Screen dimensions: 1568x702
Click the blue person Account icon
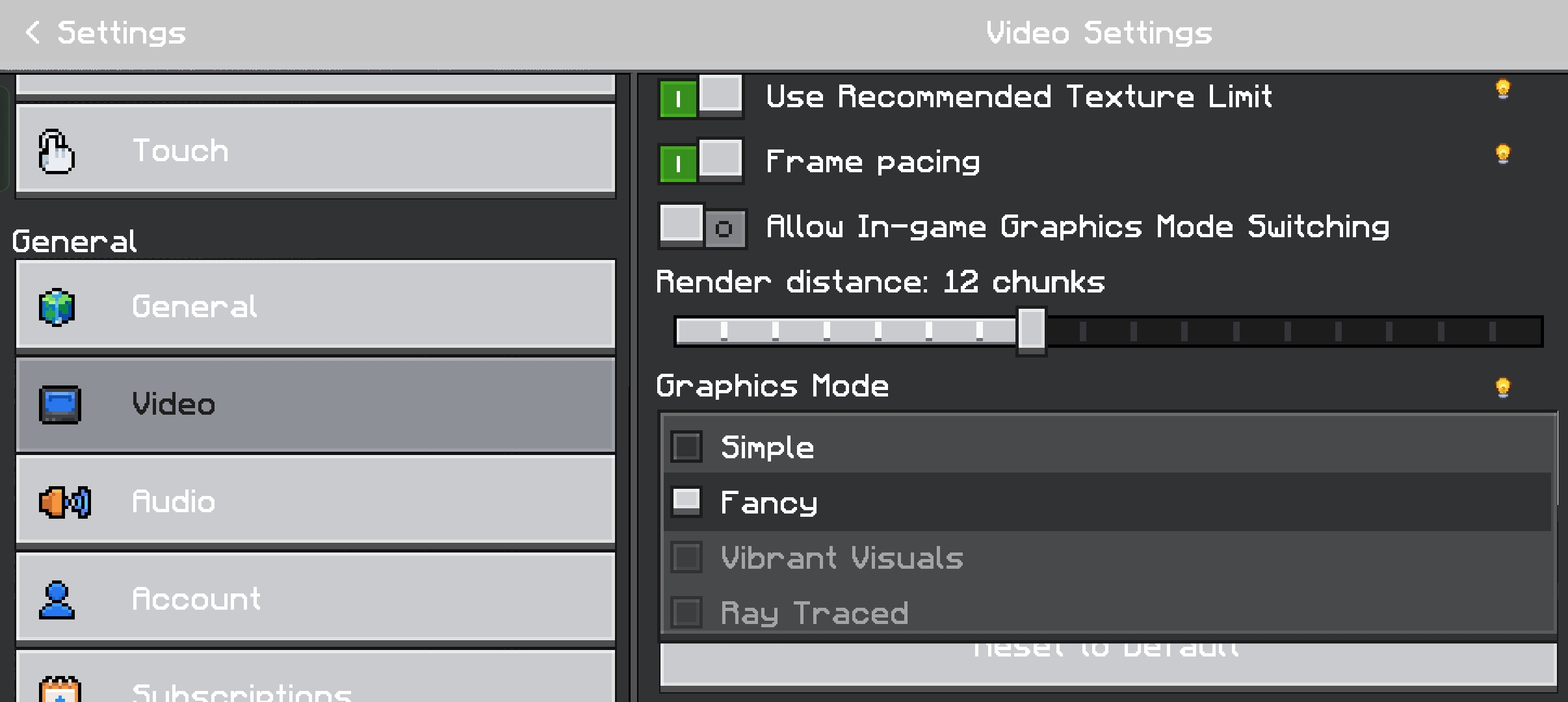click(57, 599)
